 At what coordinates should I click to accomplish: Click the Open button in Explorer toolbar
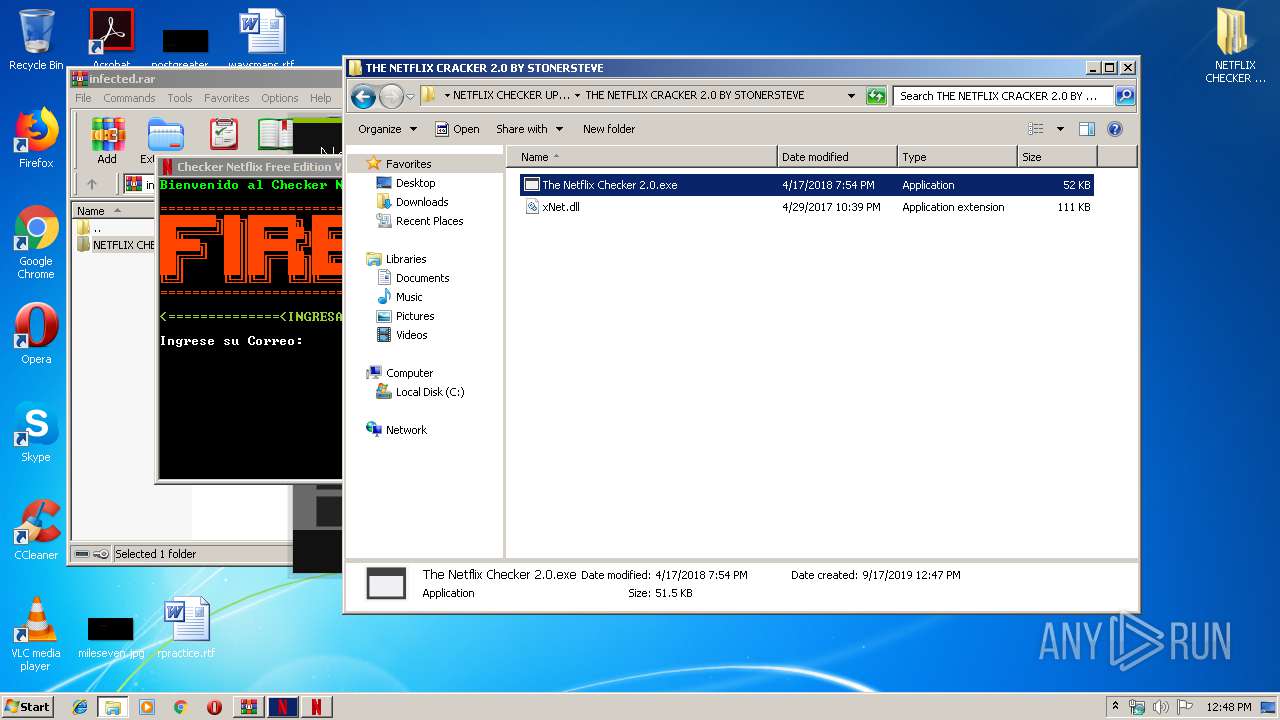pyautogui.click(x=457, y=129)
